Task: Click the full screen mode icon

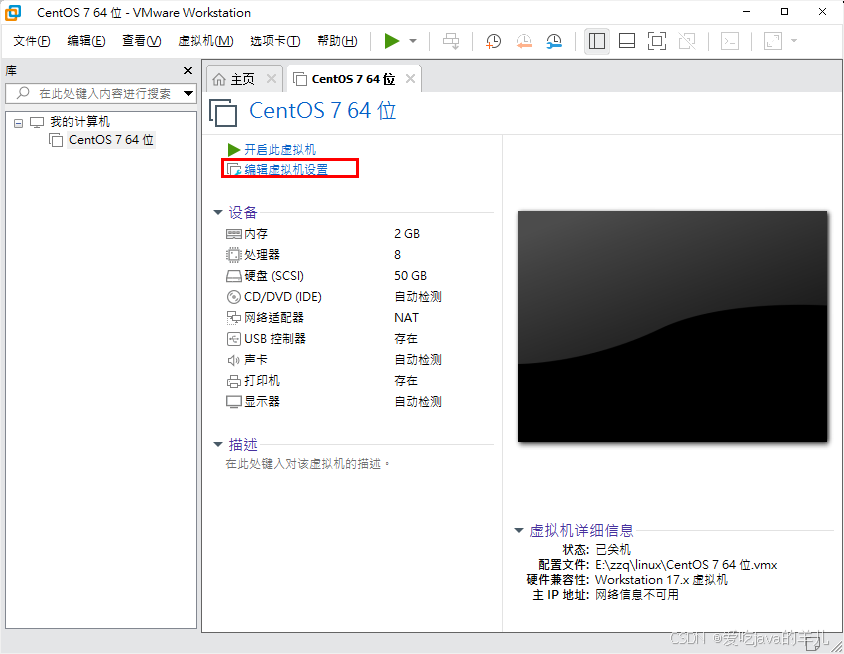Action: 657,41
